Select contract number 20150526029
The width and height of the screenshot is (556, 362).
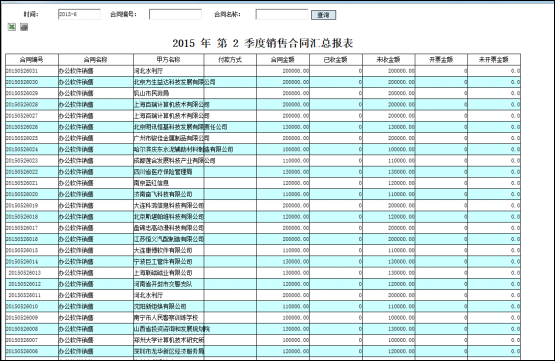pyautogui.click(x=22, y=93)
